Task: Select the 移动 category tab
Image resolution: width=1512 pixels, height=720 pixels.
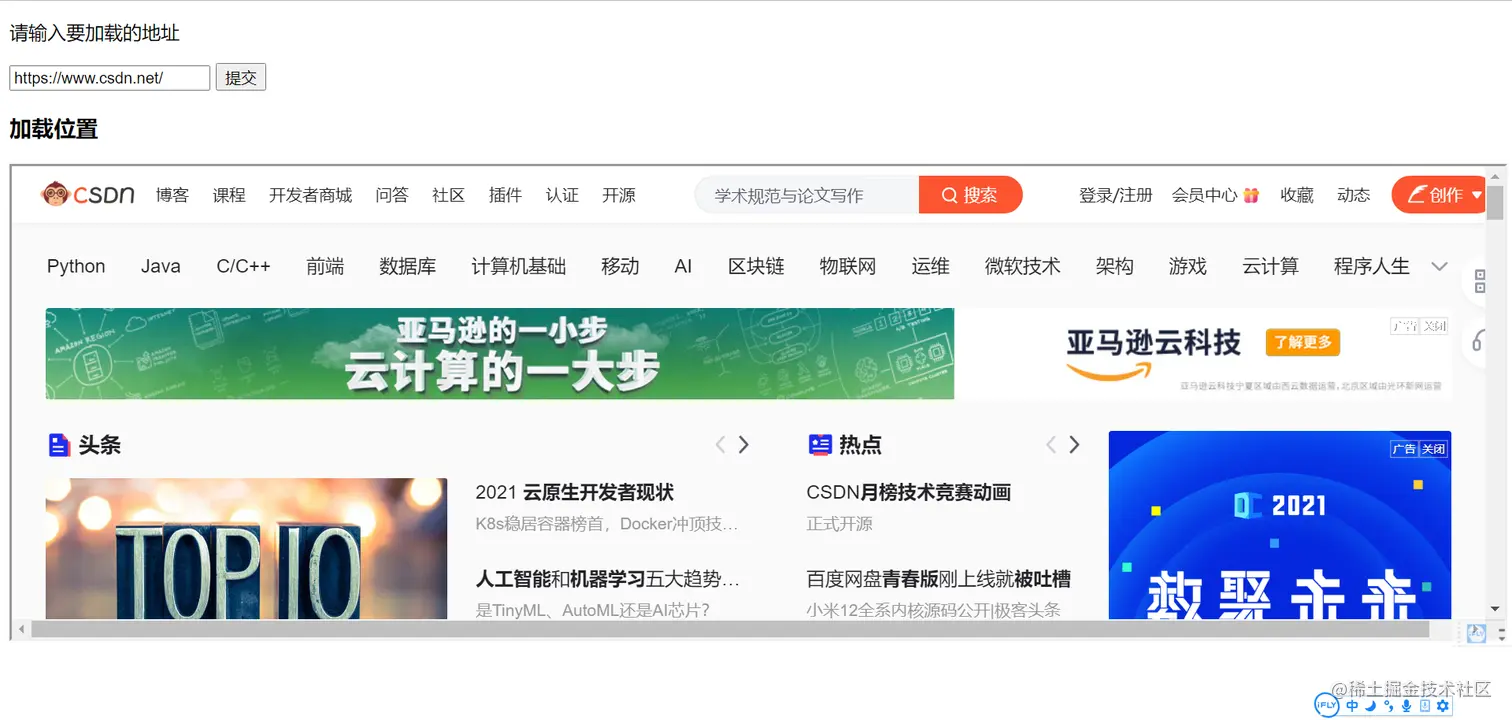Action: point(620,266)
